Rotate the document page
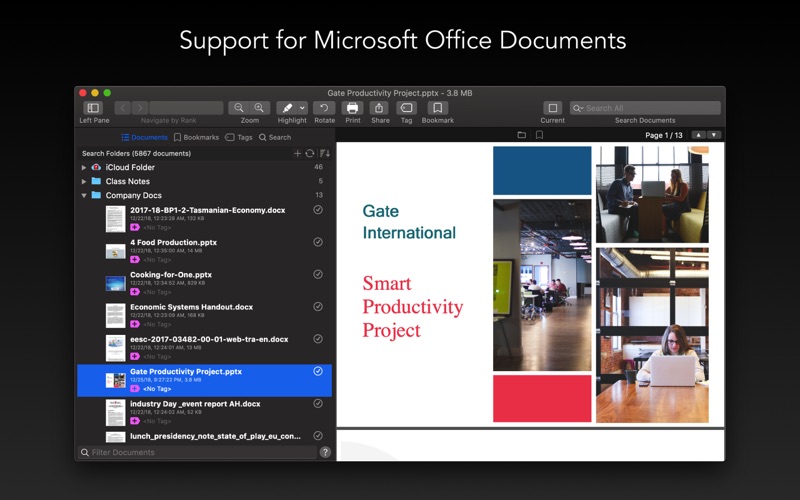Viewport: 800px width, 500px height. [323, 108]
